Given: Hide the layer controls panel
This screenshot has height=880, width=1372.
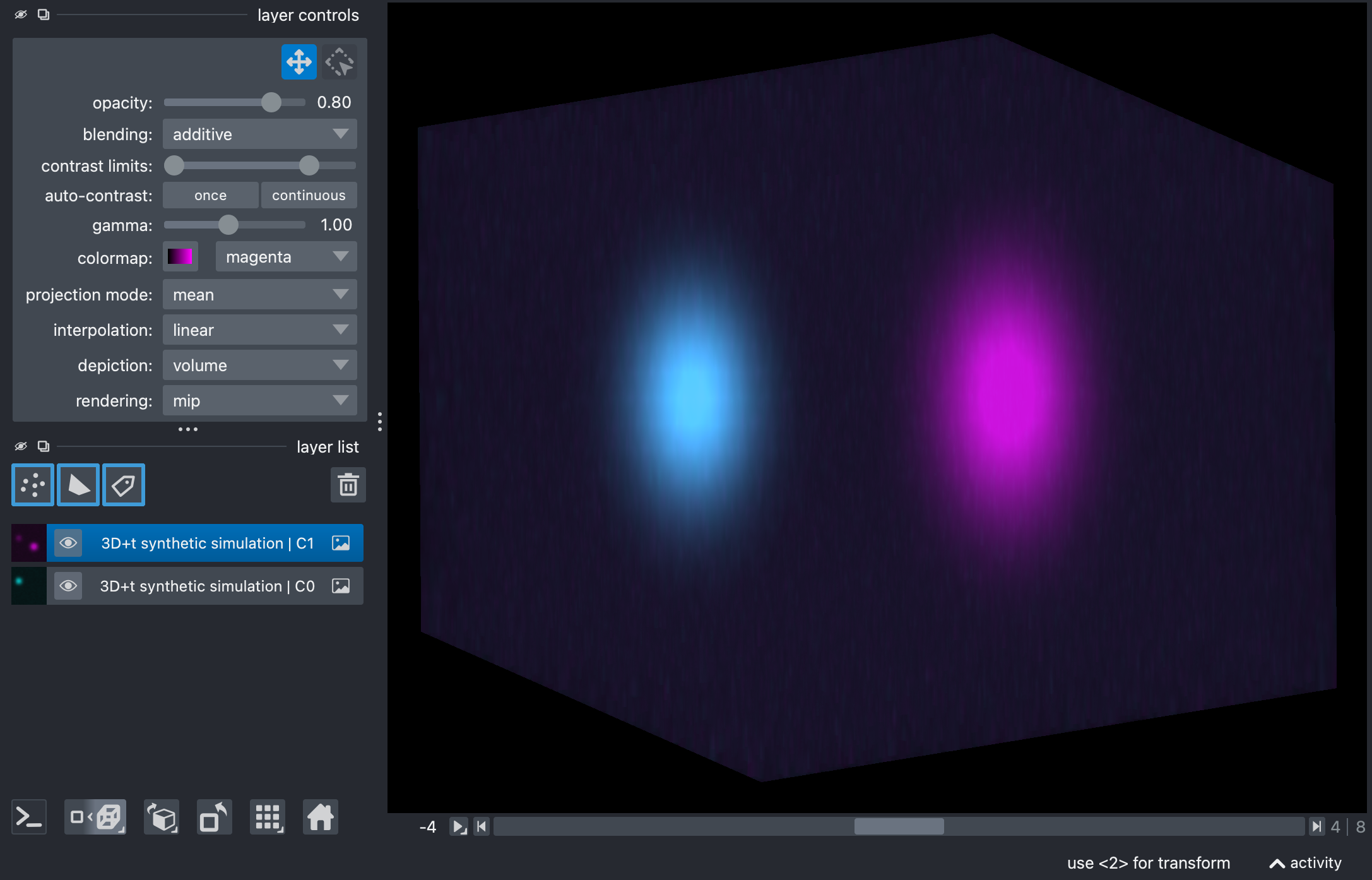Looking at the screenshot, I should [21, 15].
